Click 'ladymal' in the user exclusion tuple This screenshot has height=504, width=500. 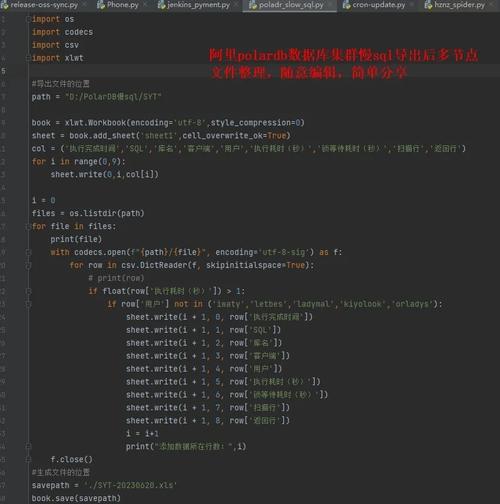click(313, 304)
